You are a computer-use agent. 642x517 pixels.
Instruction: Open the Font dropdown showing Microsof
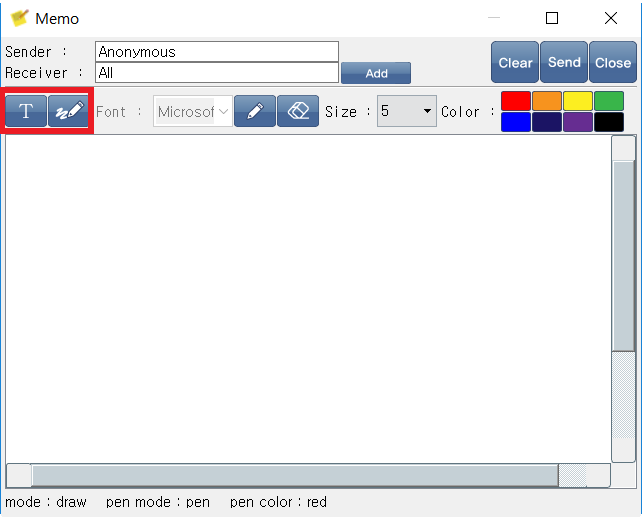pyautogui.click(x=192, y=111)
